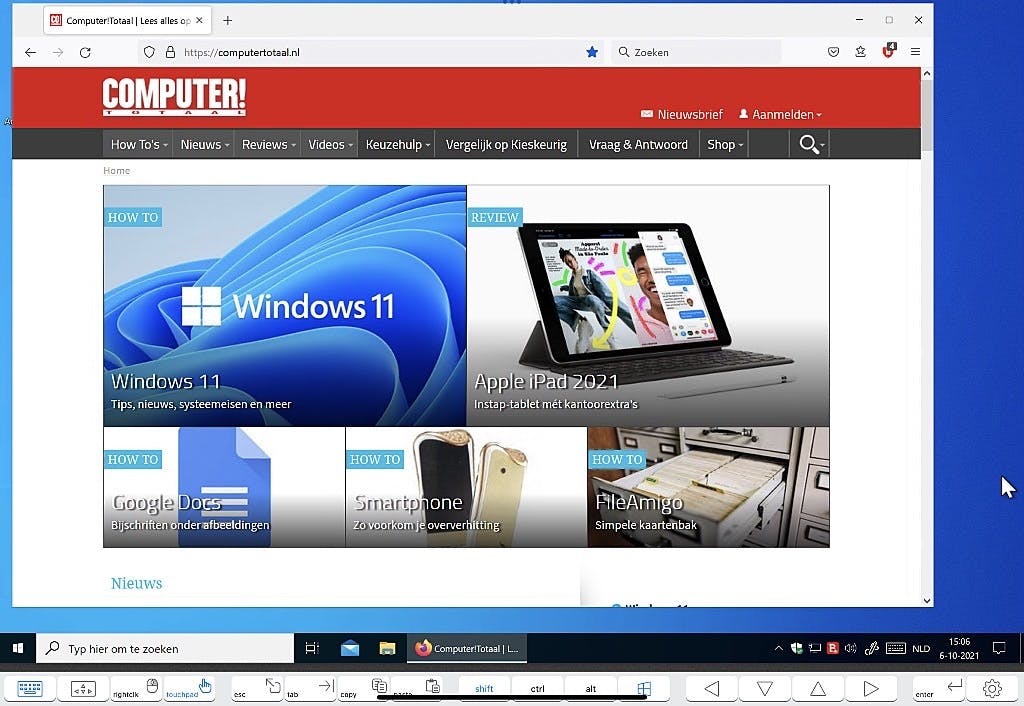
Task: Open Task View on the taskbar
Action: coord(312,648)
